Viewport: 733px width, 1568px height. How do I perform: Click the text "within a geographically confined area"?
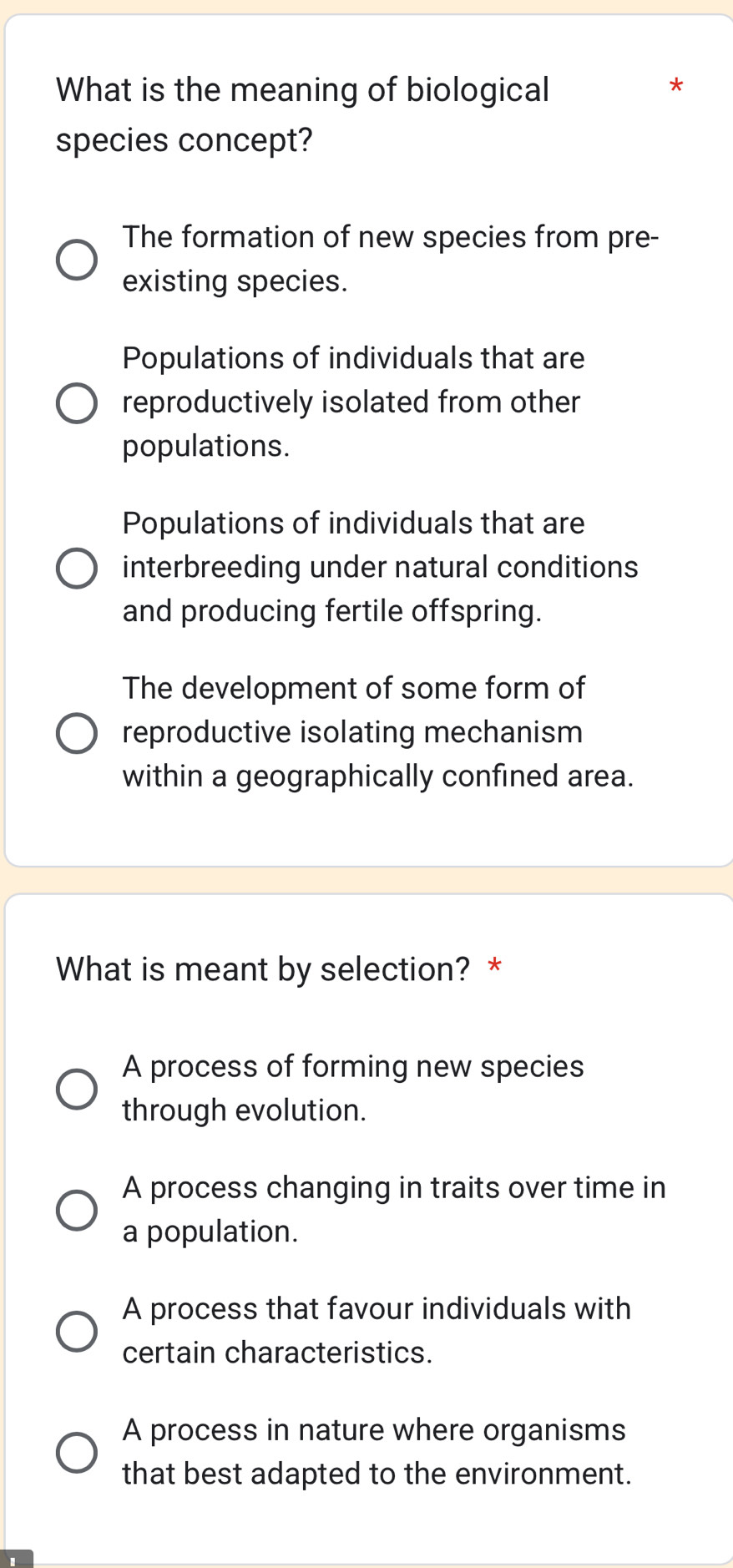pos(377,776)
